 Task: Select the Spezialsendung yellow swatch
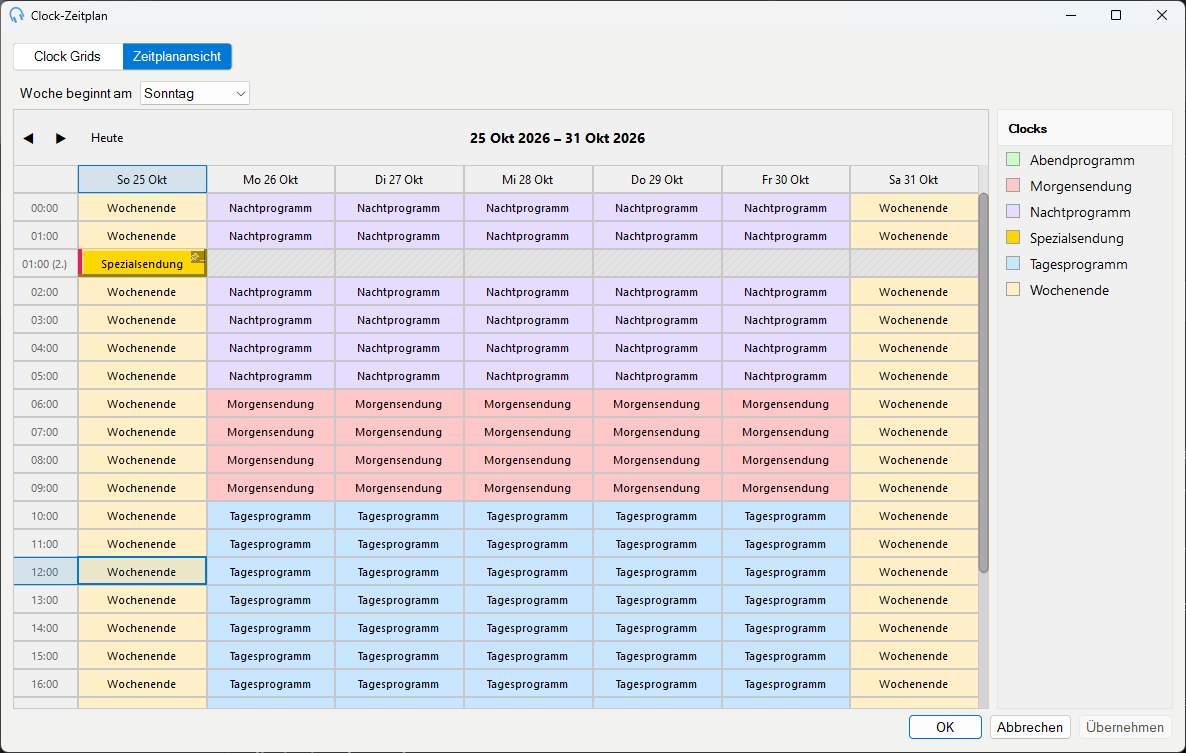tap(1014, 237)
